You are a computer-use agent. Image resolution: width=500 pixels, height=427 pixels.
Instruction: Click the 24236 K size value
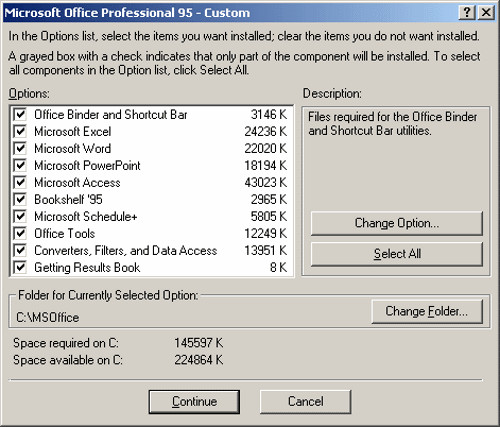tap(266, 132)
